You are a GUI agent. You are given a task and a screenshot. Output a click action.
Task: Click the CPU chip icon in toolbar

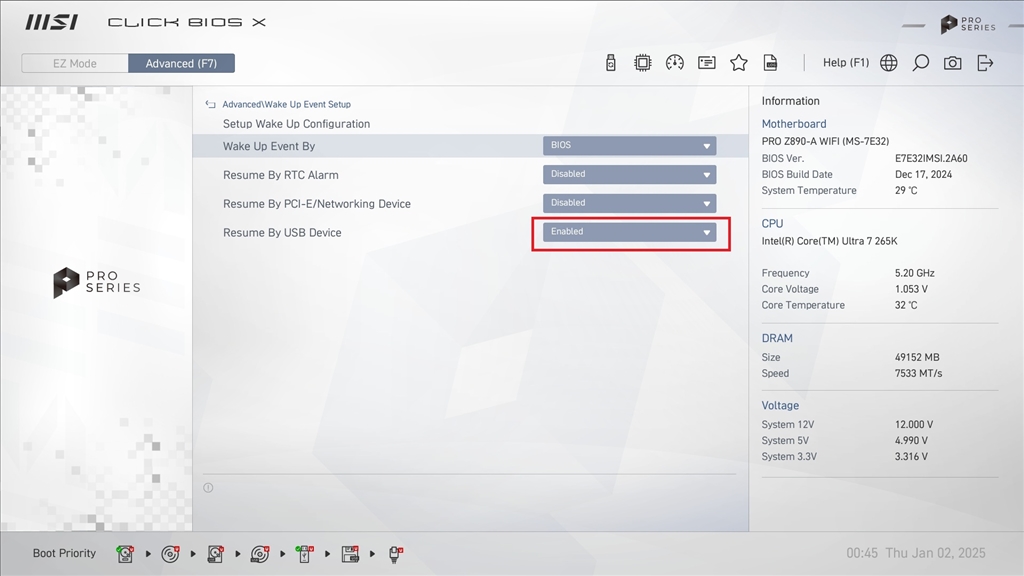coord(643,63)
